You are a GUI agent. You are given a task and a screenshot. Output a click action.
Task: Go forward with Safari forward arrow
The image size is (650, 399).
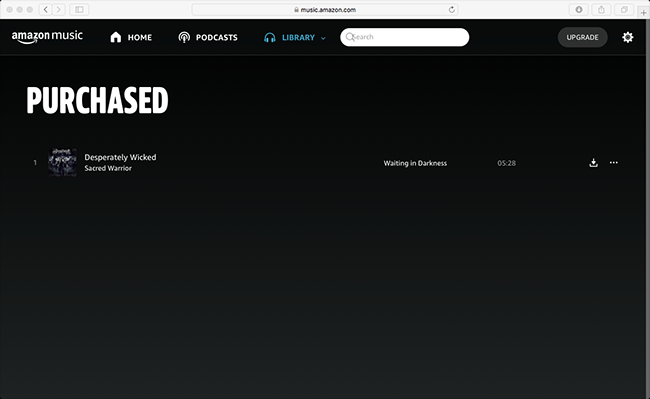[59, 9]
